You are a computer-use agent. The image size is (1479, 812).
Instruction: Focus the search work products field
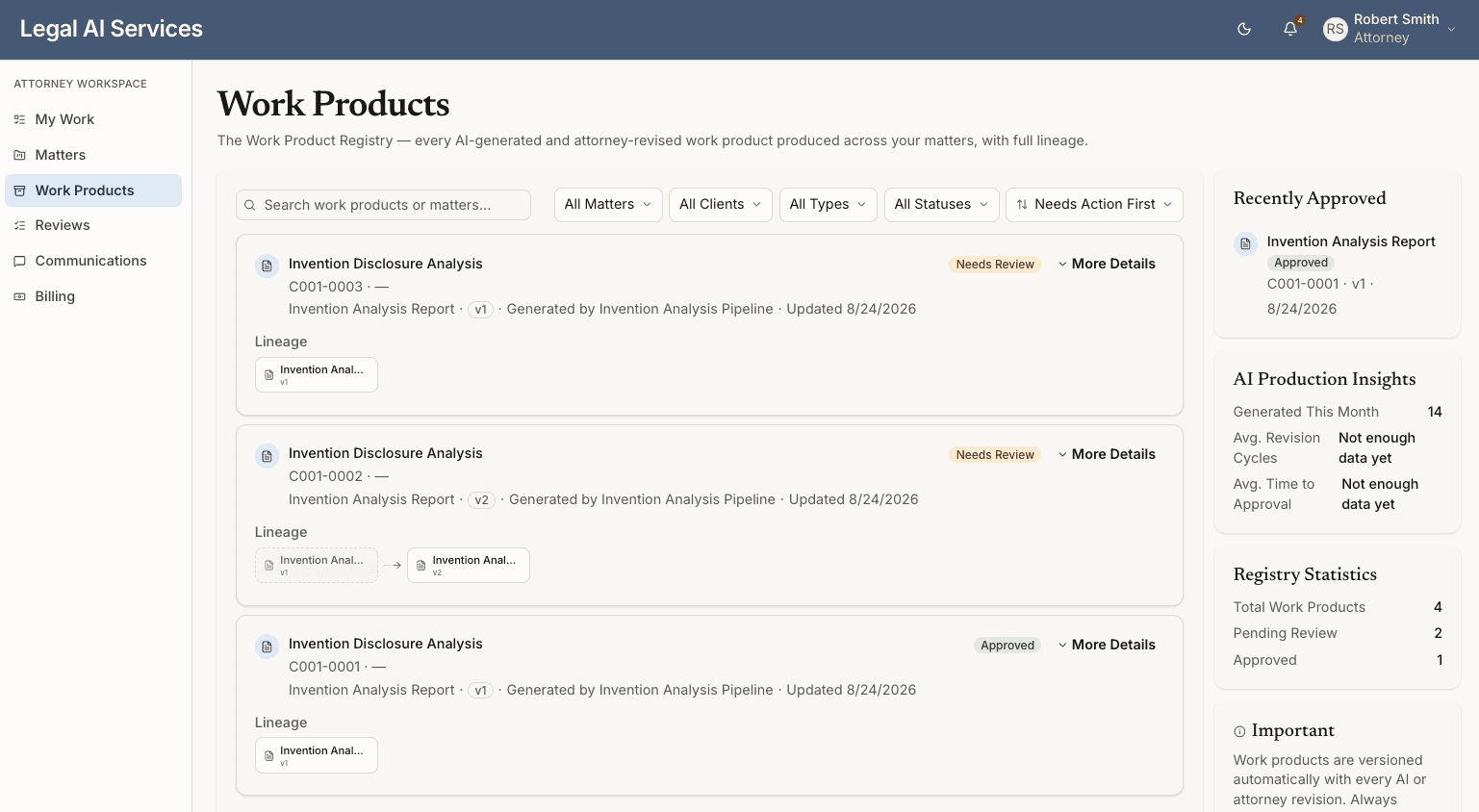pyautogui.click(x=383, y=205)
